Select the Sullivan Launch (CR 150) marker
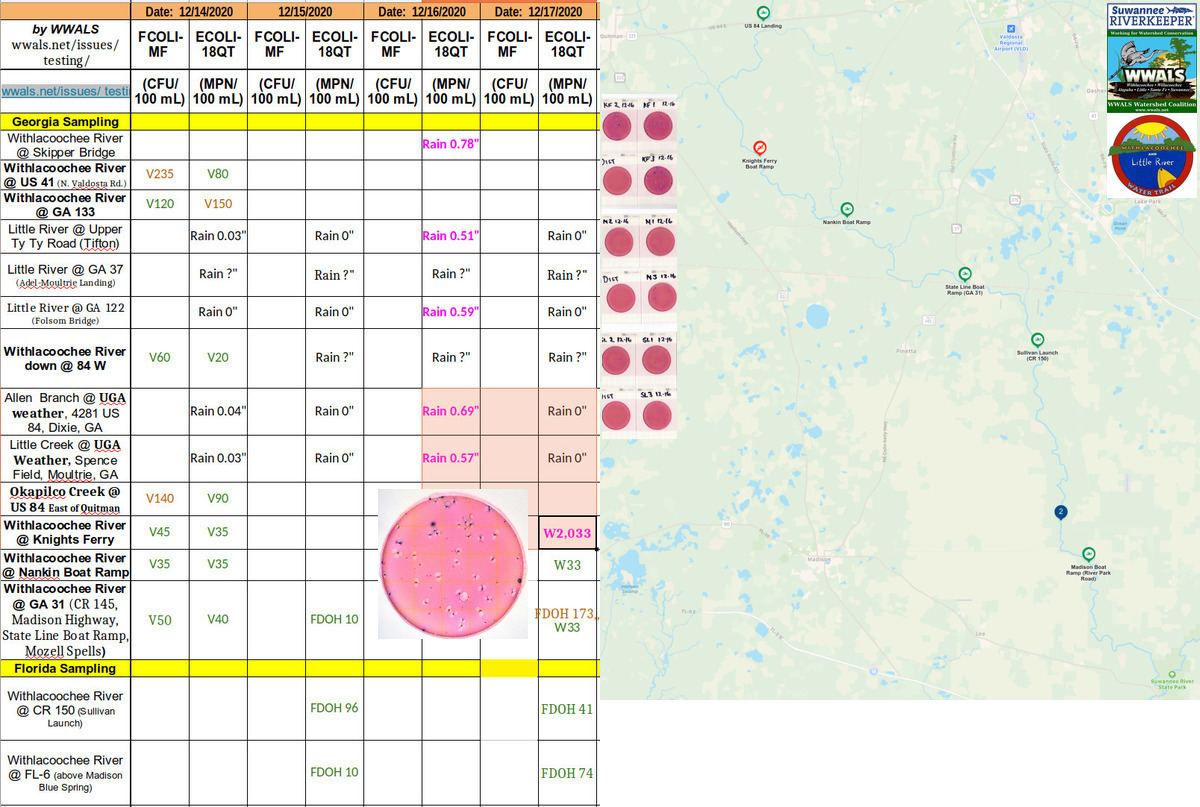Image resolution: width=1200 pixels, height=807 pixels. pyautogui.click(x=1037, y=339)
